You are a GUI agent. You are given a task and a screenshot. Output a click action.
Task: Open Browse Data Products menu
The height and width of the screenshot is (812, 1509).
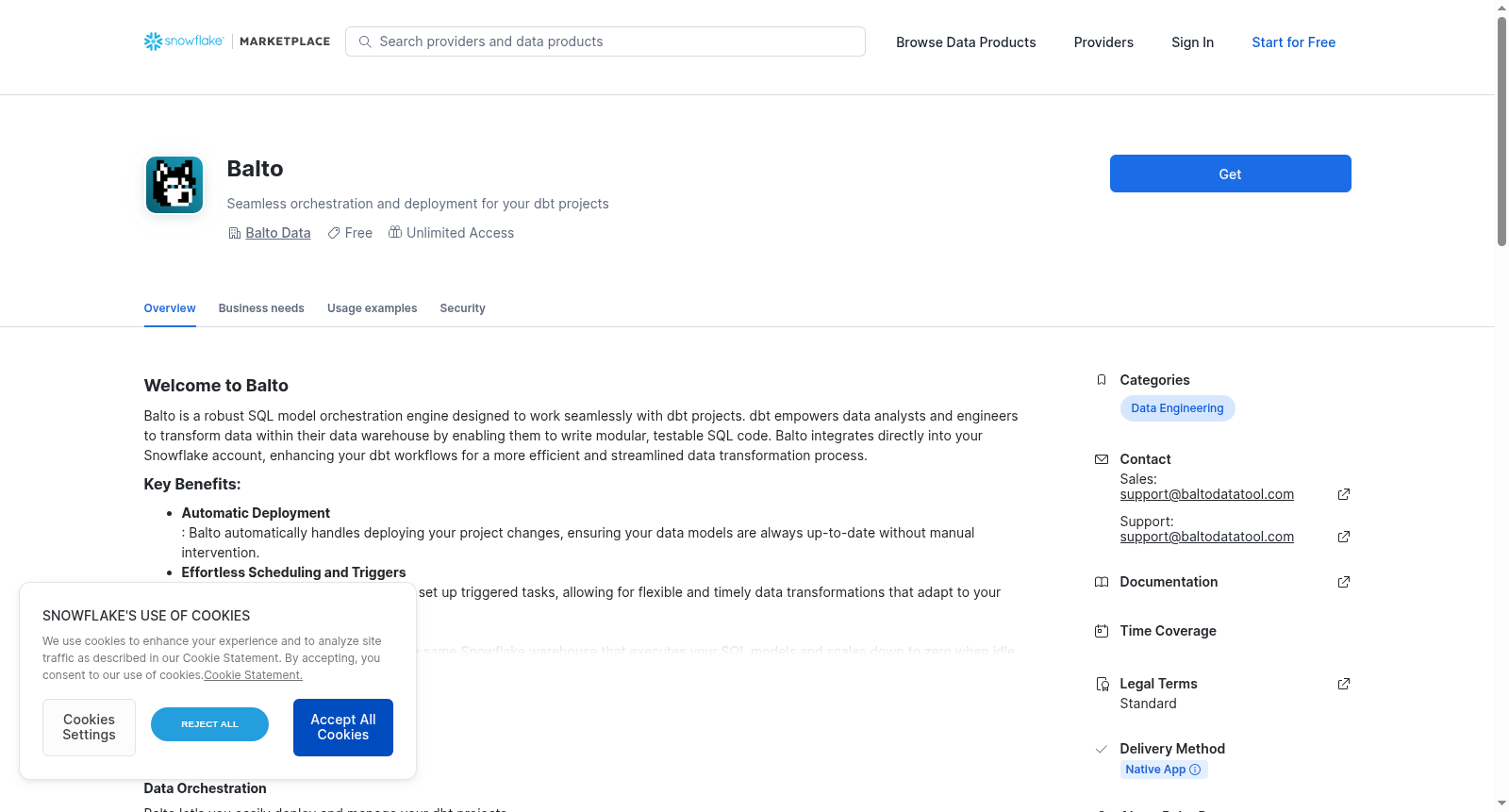tap(966, 42)
